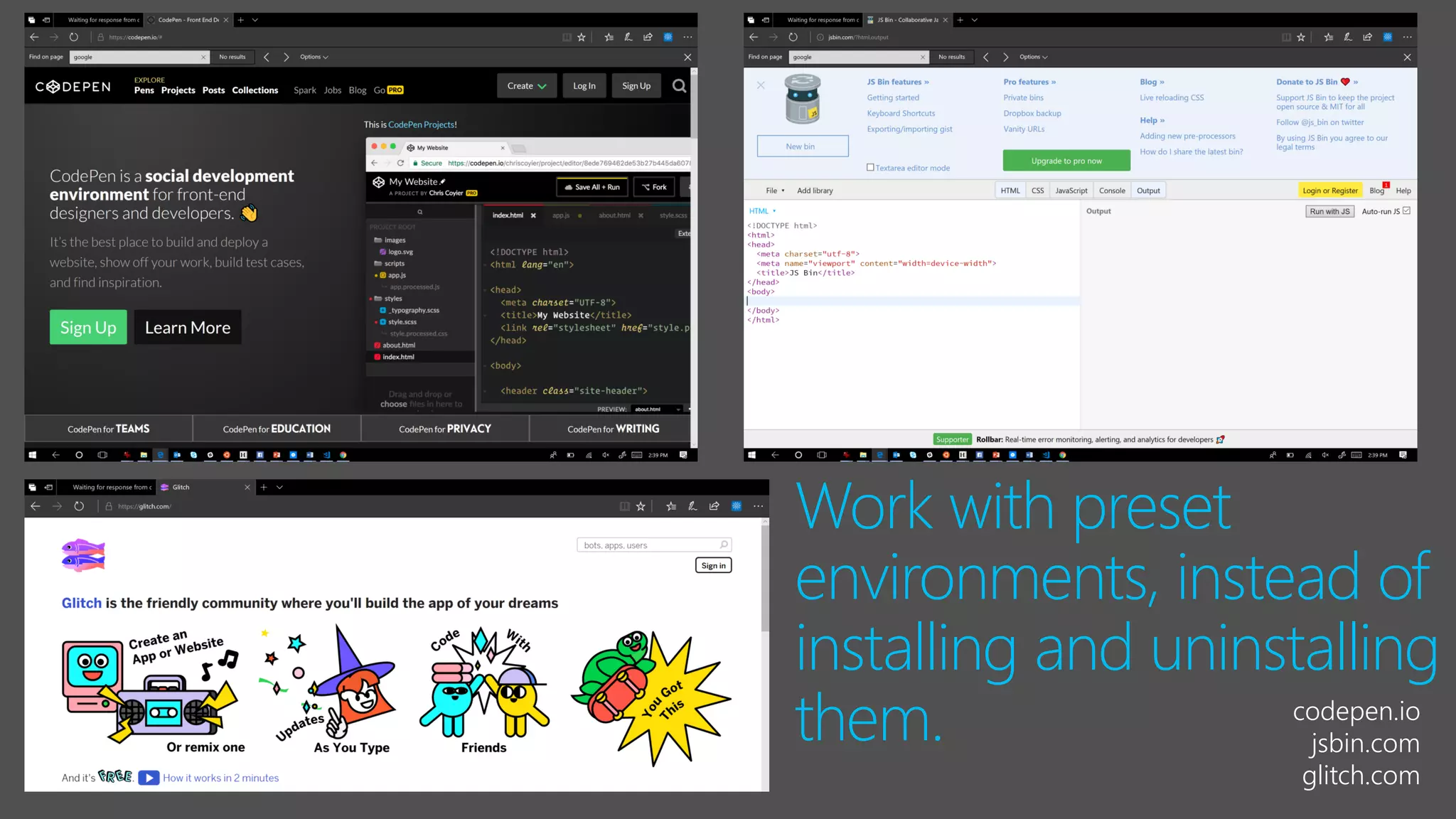Show tab list chevron in CodePen window

point(255,20)
